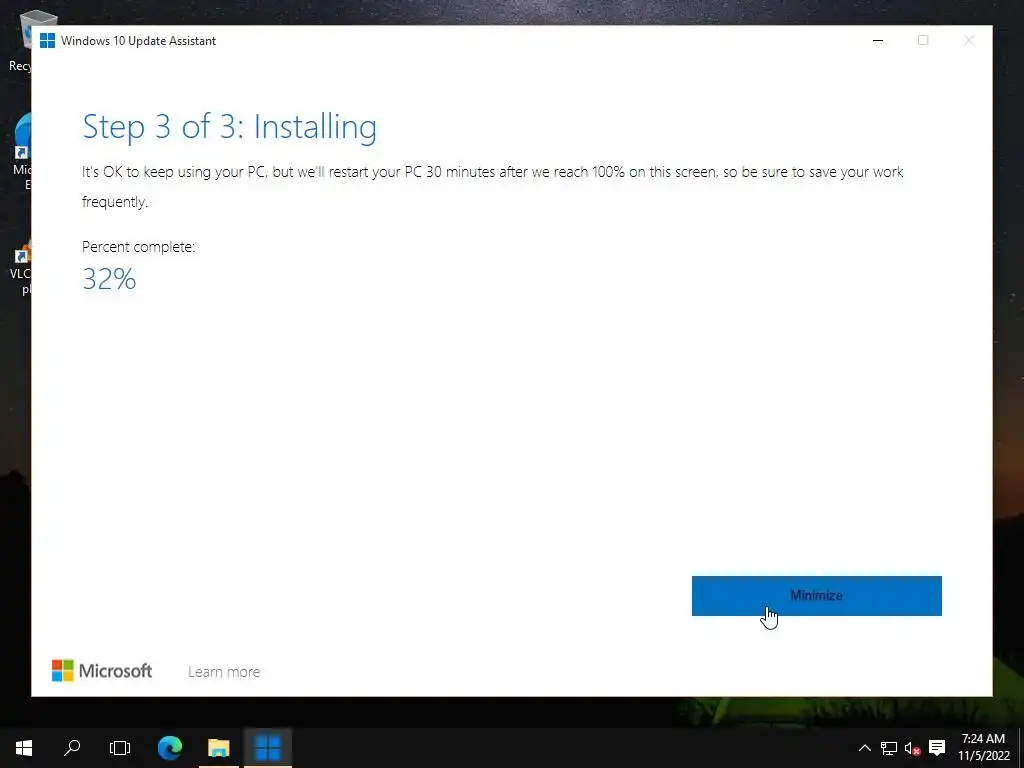Click the Percent complete label
Image resolution: width=1024 pixels, height=768 pixels.
(x=138, y=247)
